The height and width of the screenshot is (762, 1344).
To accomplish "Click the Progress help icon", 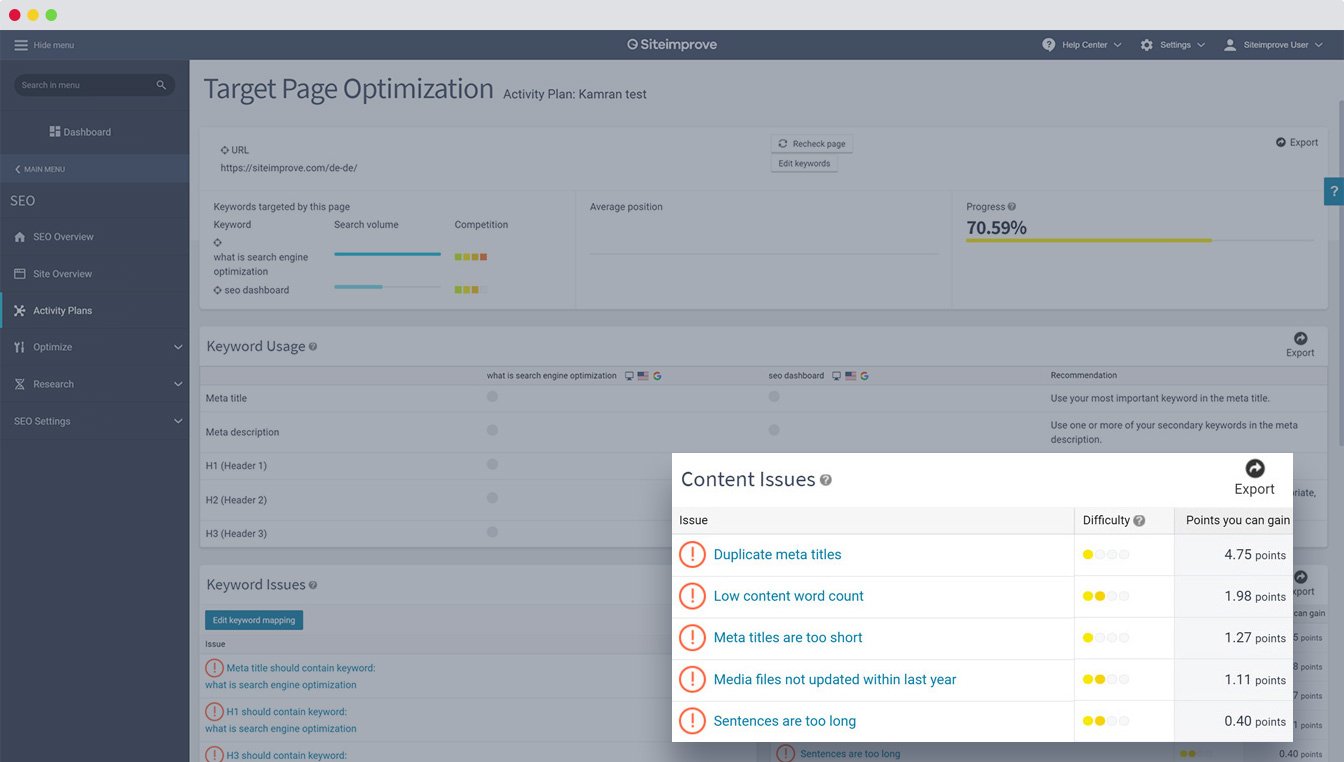I will [1012, 207].
